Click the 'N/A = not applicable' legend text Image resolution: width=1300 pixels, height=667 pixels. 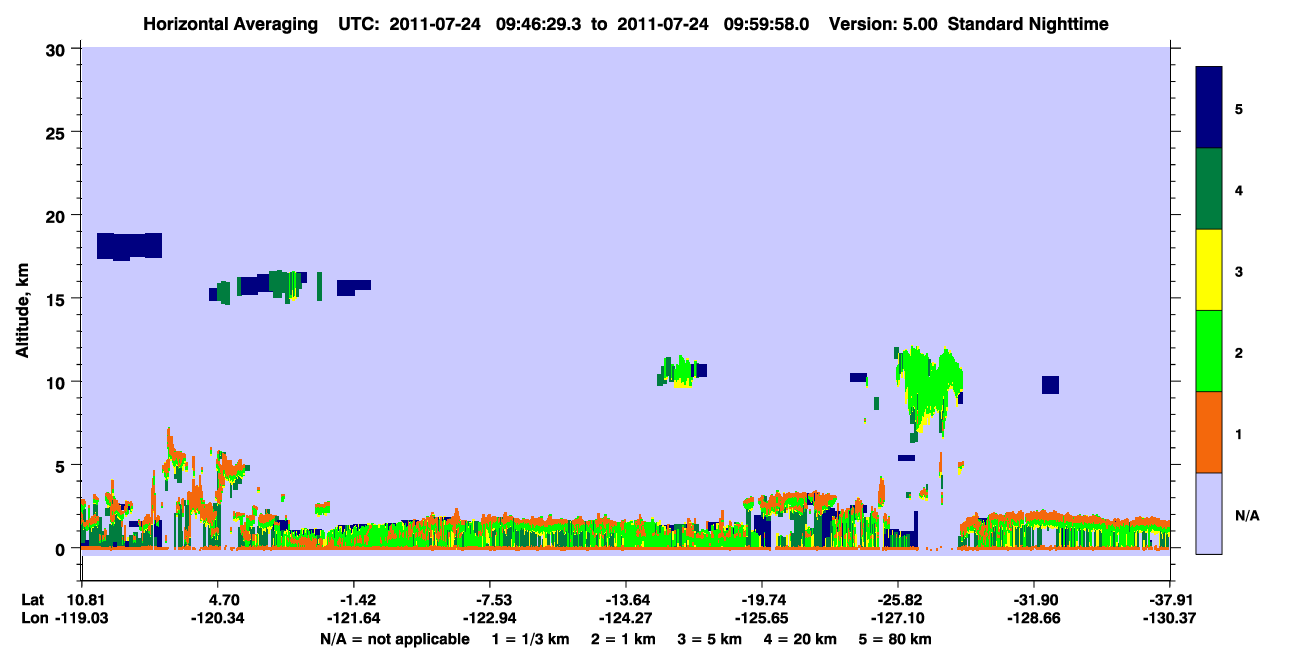click(394, 639)
